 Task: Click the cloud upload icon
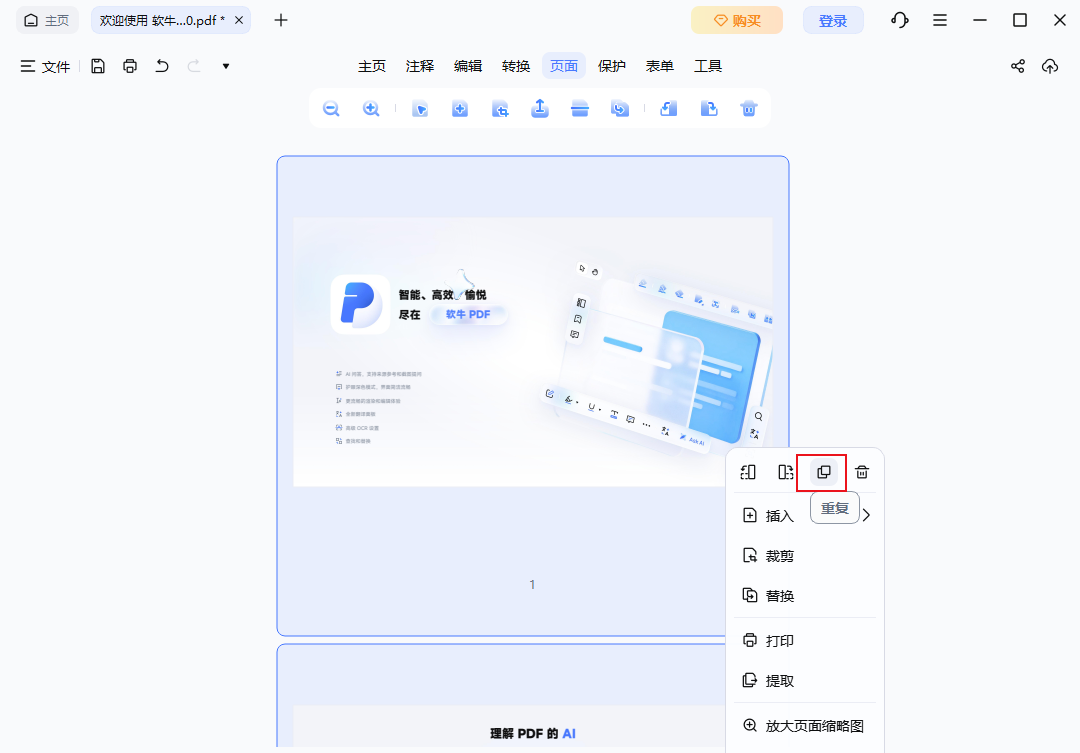[x=1050, y=66]
